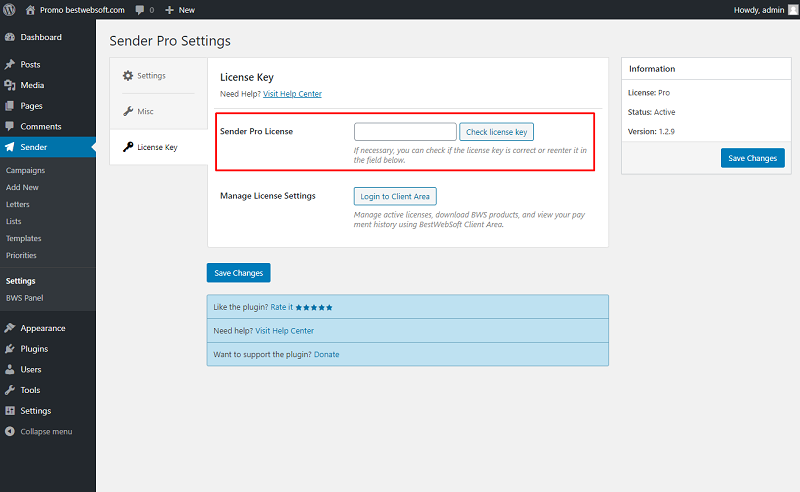
Task: Click Save Changes below the license panel
Action: [x=238, y=273]
